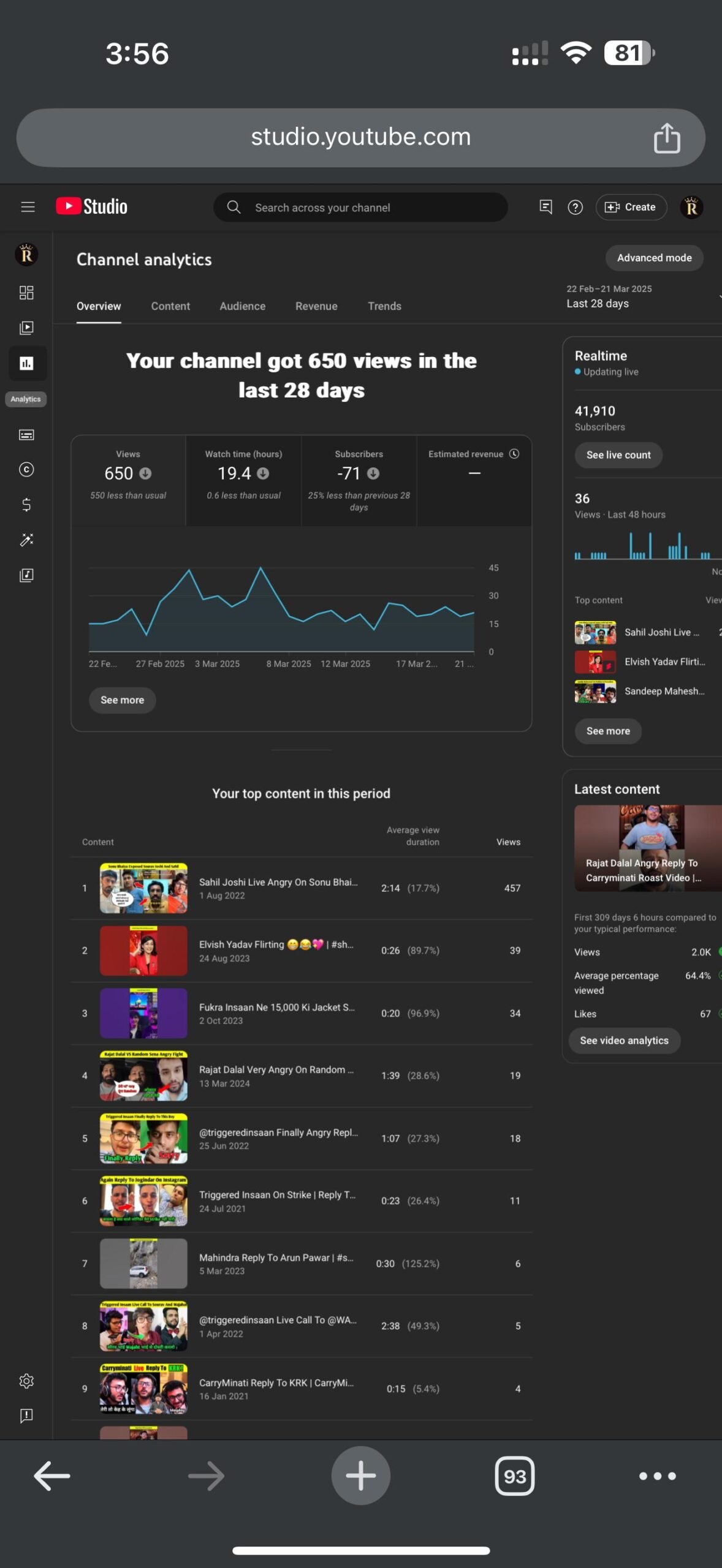Switch to the Revenue tab

(316, 306)
